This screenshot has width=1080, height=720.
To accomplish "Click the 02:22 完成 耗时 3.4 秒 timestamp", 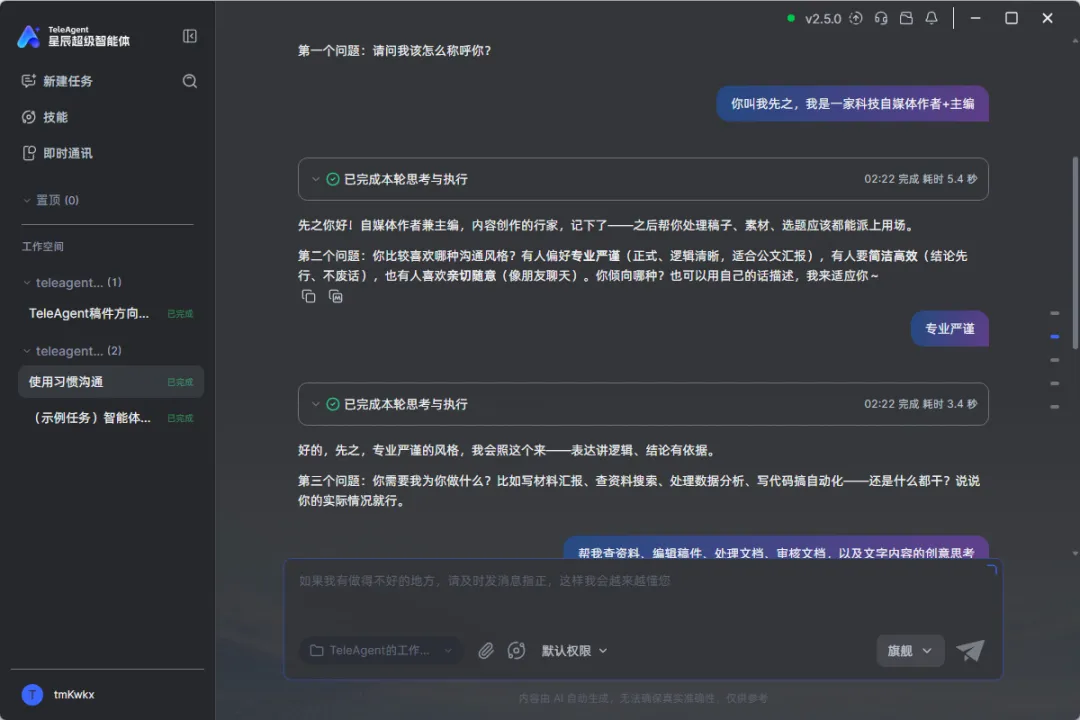I will coord(921,404).
